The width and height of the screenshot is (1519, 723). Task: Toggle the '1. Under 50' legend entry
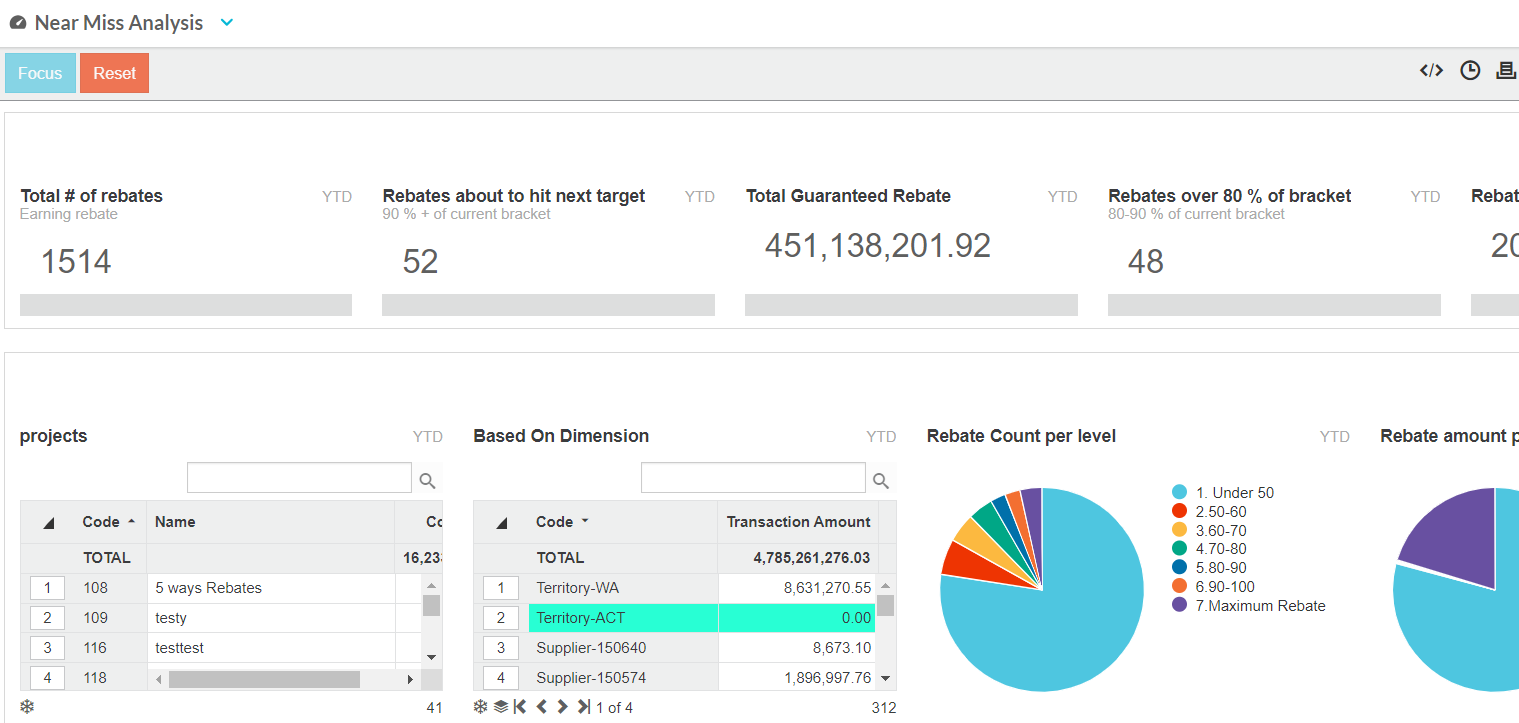pos(1234,493)
